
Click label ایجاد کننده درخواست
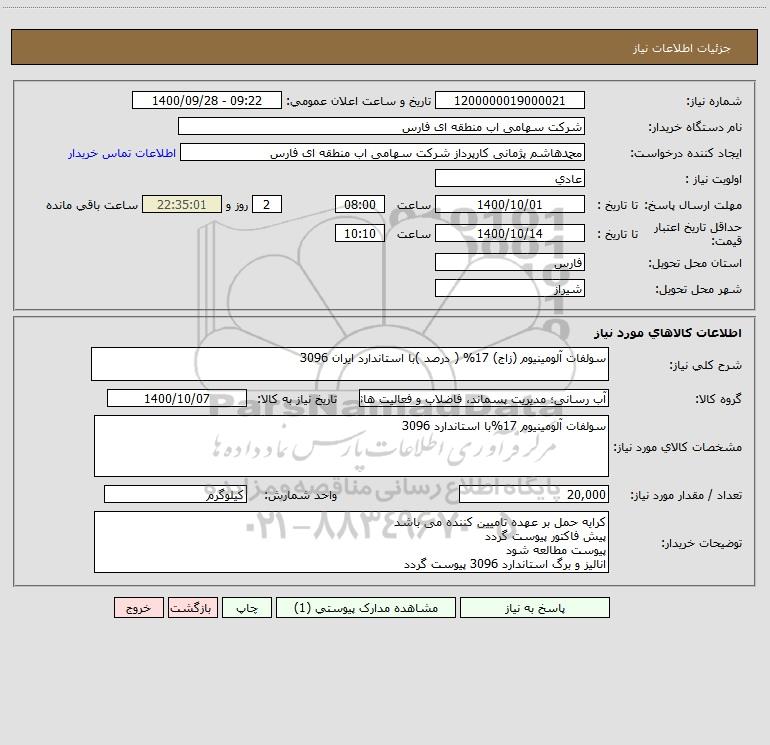tap(686, 153)
